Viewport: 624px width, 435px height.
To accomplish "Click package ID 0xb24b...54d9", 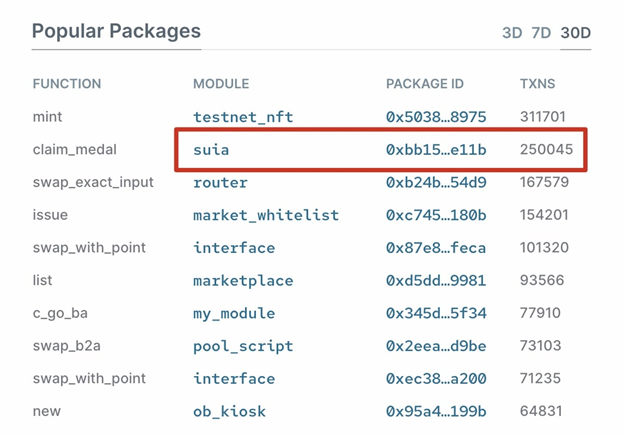I will 436,182.
